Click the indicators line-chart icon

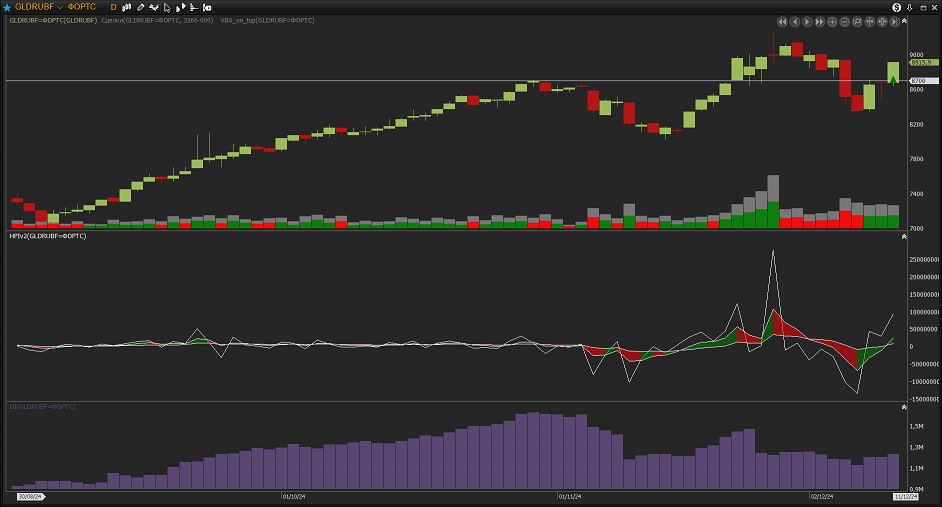[154, 7]
